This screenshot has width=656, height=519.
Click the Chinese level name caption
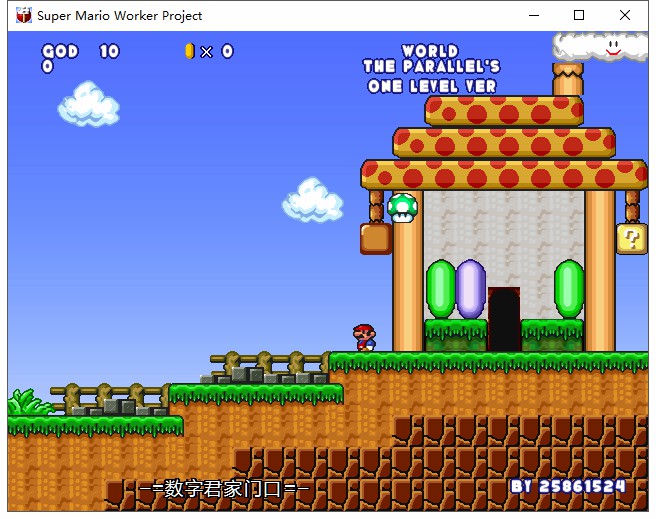(x=224, y=488)
